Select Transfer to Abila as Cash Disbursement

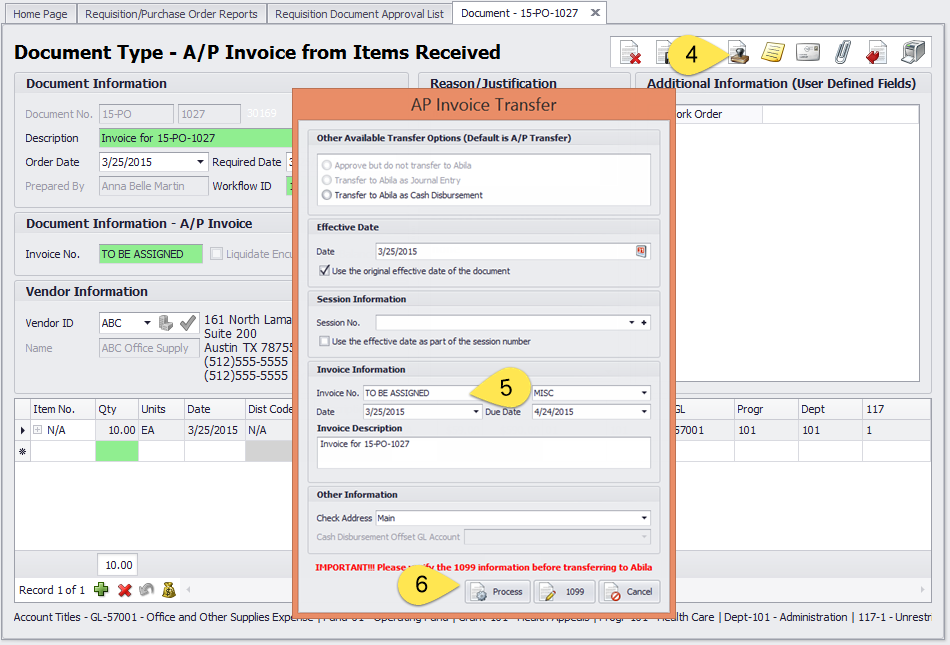click(327, 195)
